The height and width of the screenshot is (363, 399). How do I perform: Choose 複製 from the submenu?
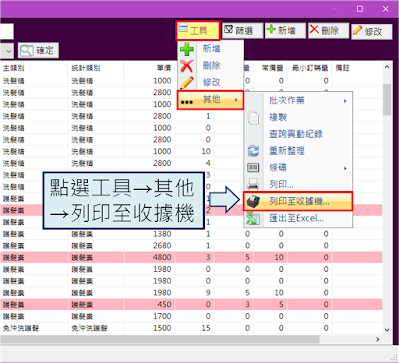[298, 117]
